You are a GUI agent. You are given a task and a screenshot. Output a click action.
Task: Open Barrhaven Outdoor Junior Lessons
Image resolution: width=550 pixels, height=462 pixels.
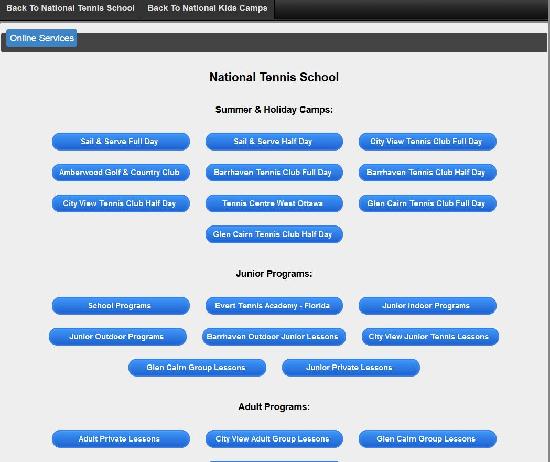pyautogui.click(x=274, y=336)
